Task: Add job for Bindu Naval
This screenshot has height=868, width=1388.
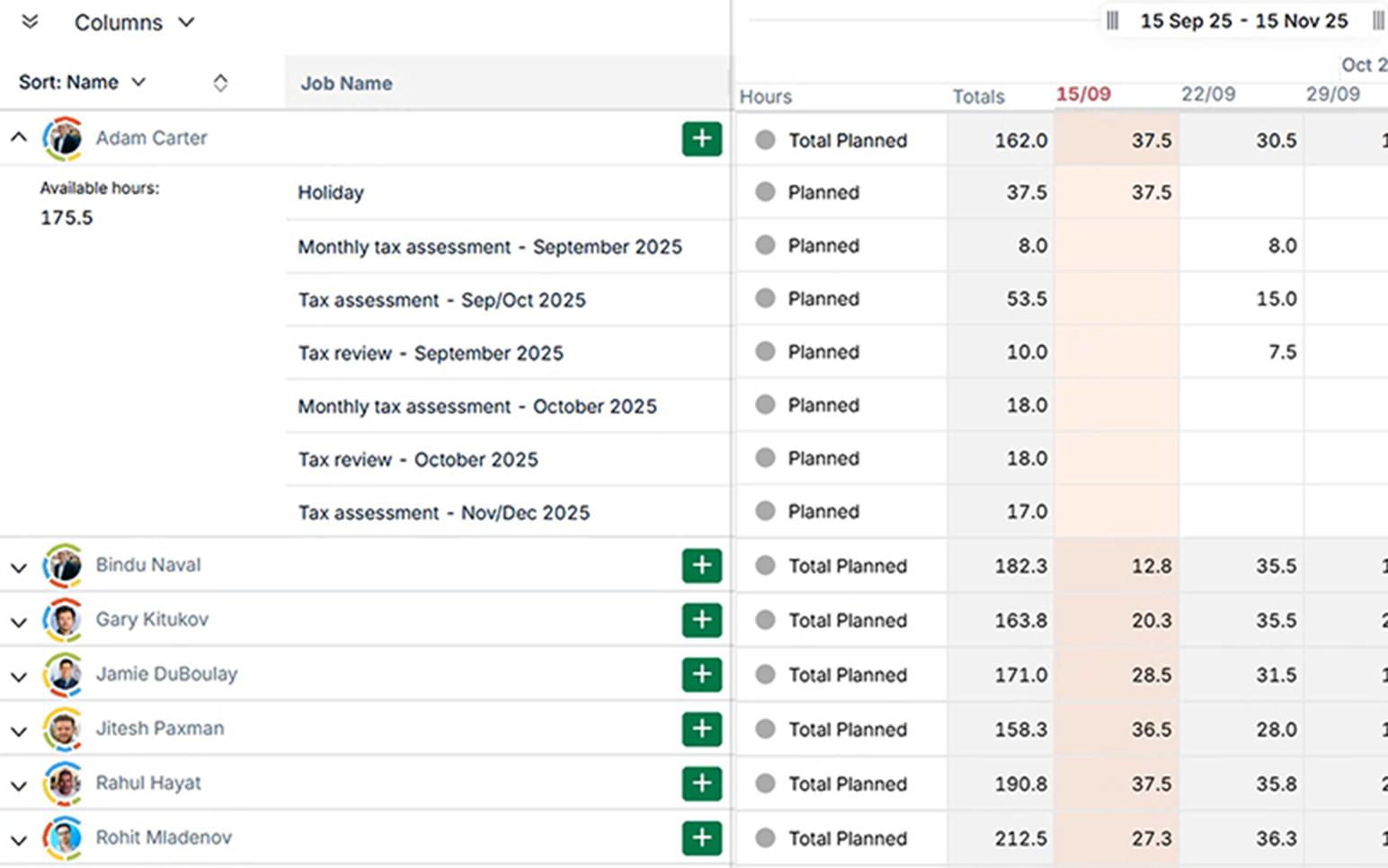Action: point(701,566)
